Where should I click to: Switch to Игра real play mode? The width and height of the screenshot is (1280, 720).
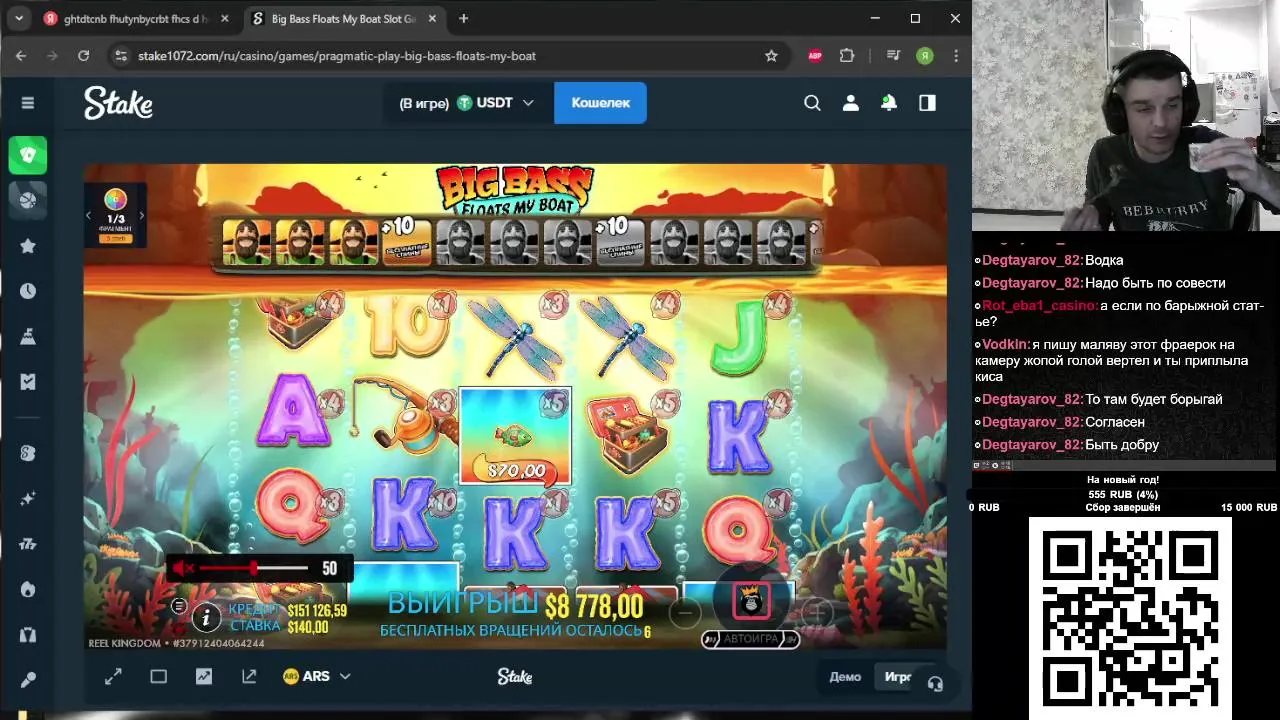[897, 677]
